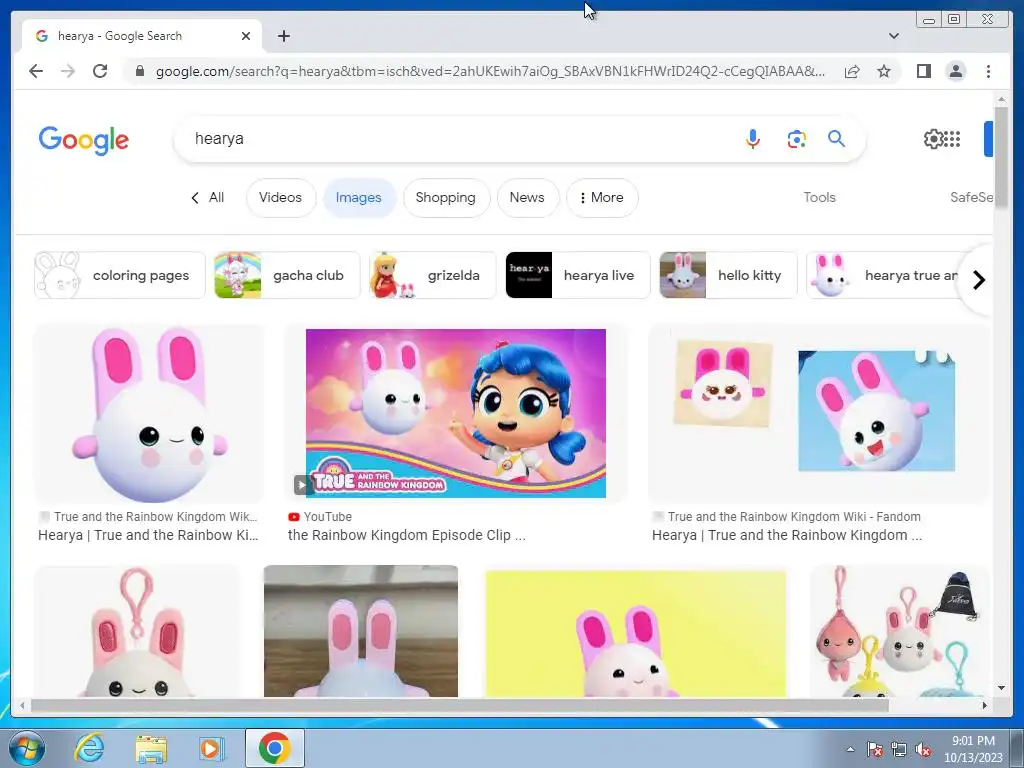Toggle the Chrome side panel icon

click(x=923, y=71)
